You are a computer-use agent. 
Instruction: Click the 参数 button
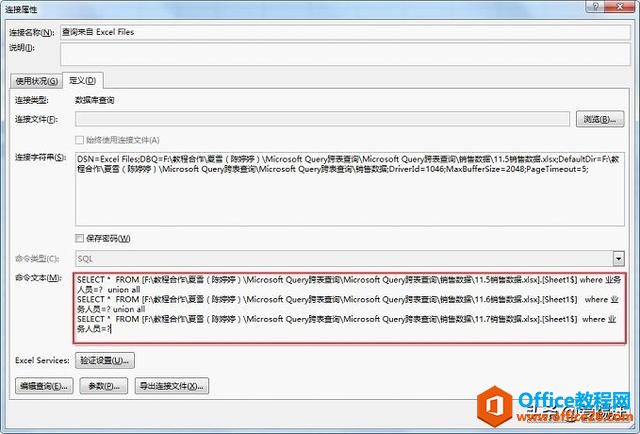(x=105, y=385)
